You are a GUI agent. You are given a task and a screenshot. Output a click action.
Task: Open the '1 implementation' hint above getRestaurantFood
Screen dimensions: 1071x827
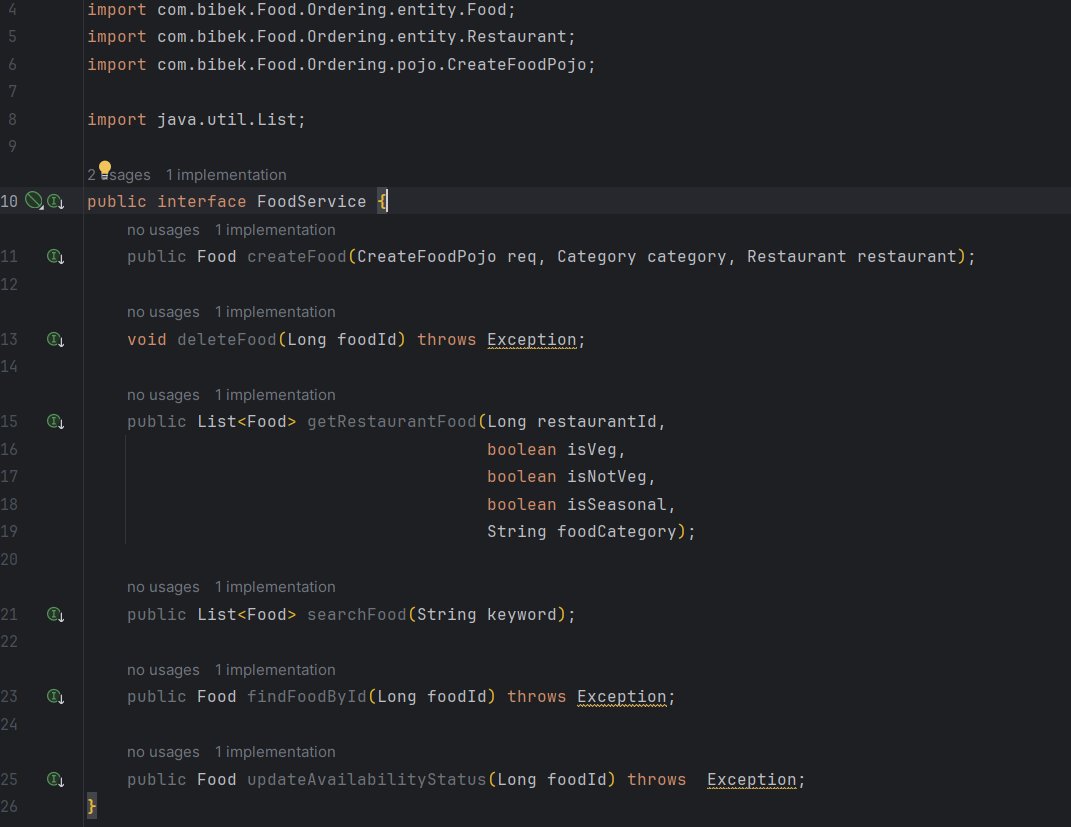275,395
